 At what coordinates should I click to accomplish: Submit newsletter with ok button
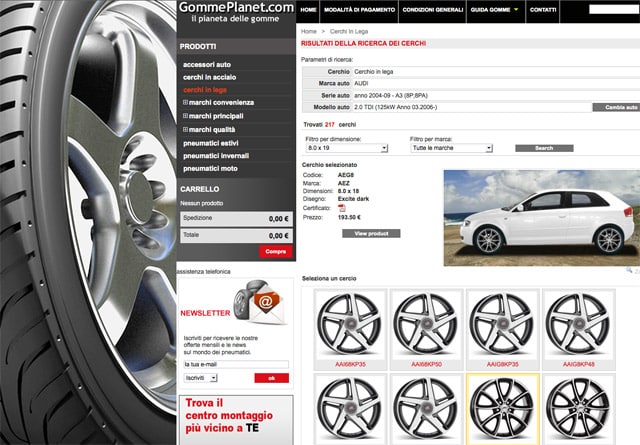tap(271, 378)
